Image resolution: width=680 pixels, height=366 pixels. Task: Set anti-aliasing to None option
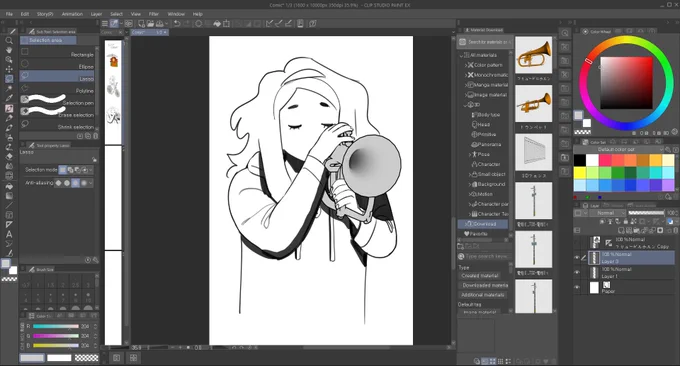[x=59, y=183]
